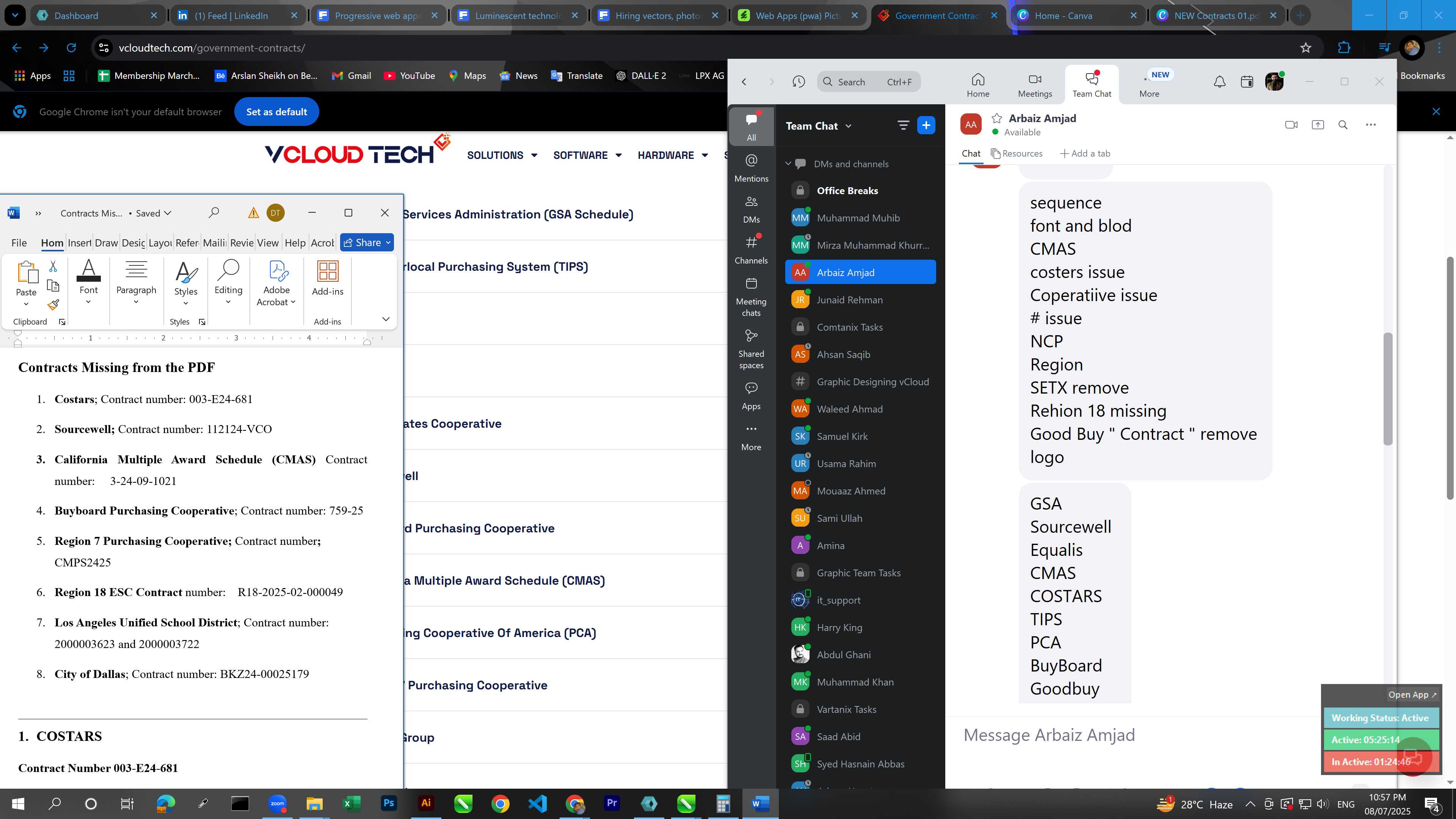
Task: Switch to Zoom Meetings tab
Action: (1035, 85)
